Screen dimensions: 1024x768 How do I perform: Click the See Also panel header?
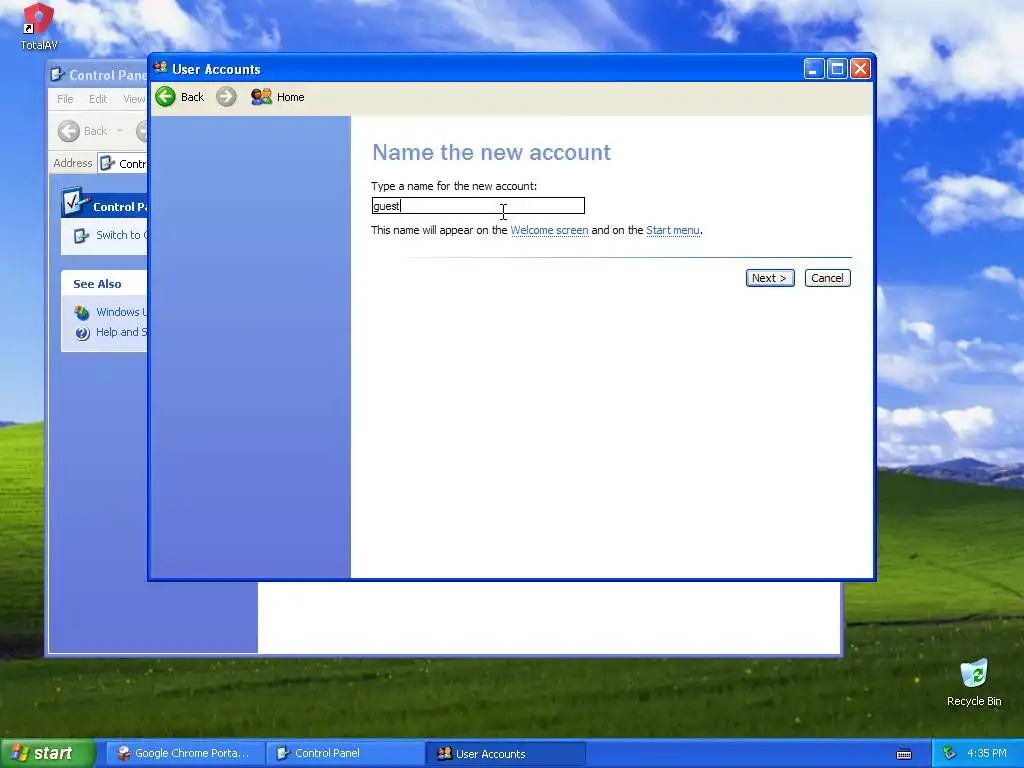[104, 283]
